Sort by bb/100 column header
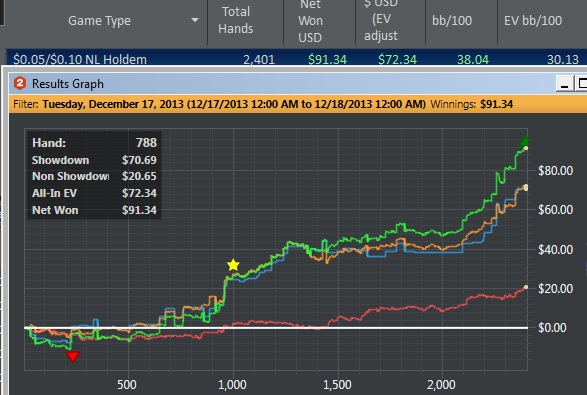The height and width of the screenshot is (395, 587). pyautogui.click(x=452, y=21)
